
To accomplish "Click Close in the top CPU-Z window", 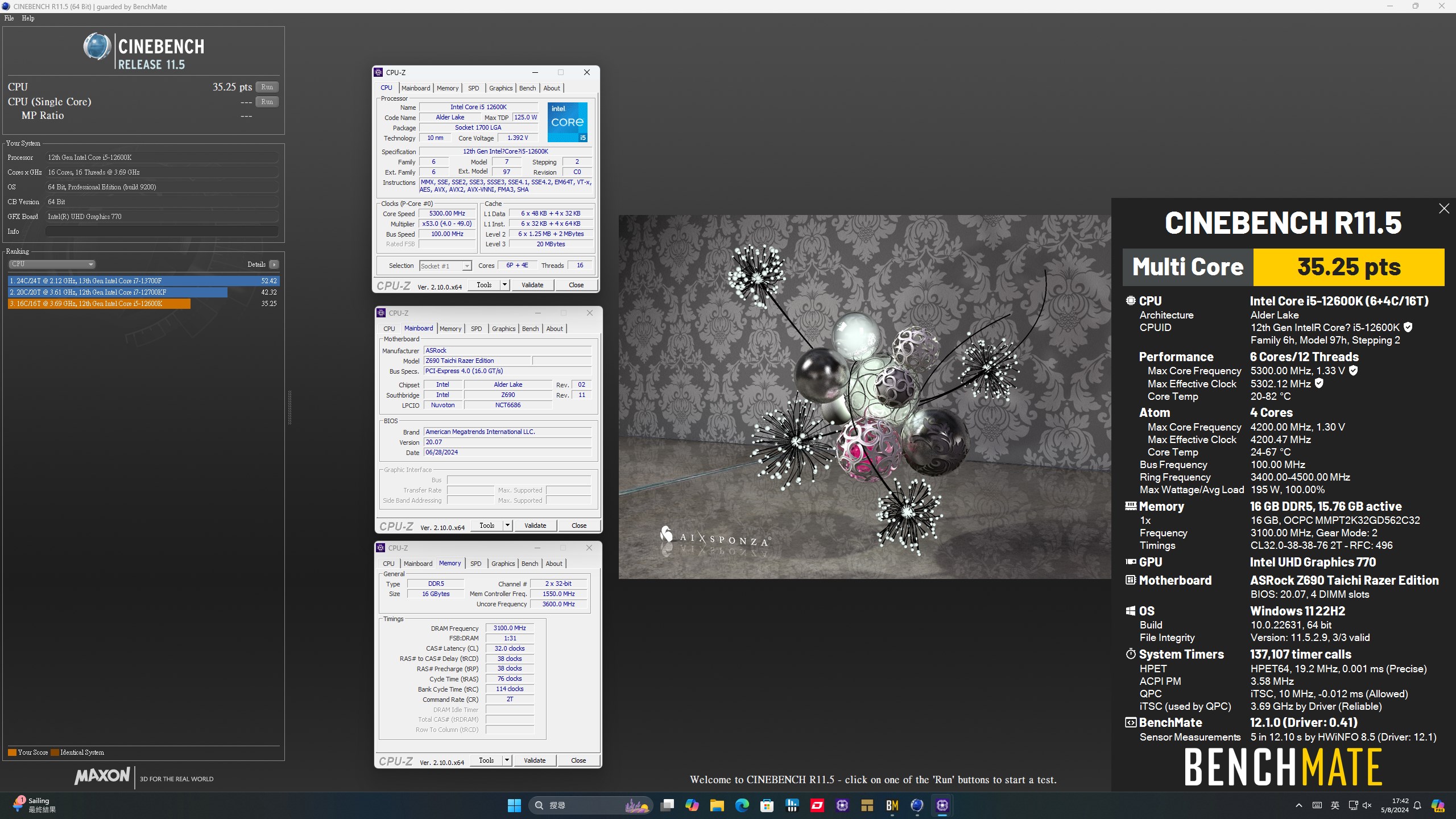I will pos(576,285).
